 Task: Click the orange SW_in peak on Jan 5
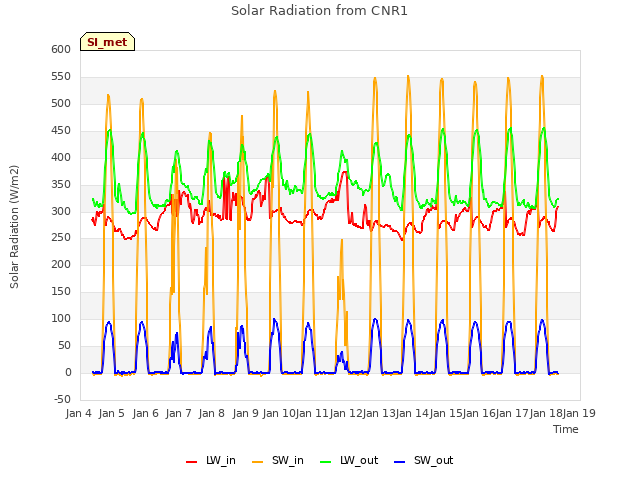[108, 96]
